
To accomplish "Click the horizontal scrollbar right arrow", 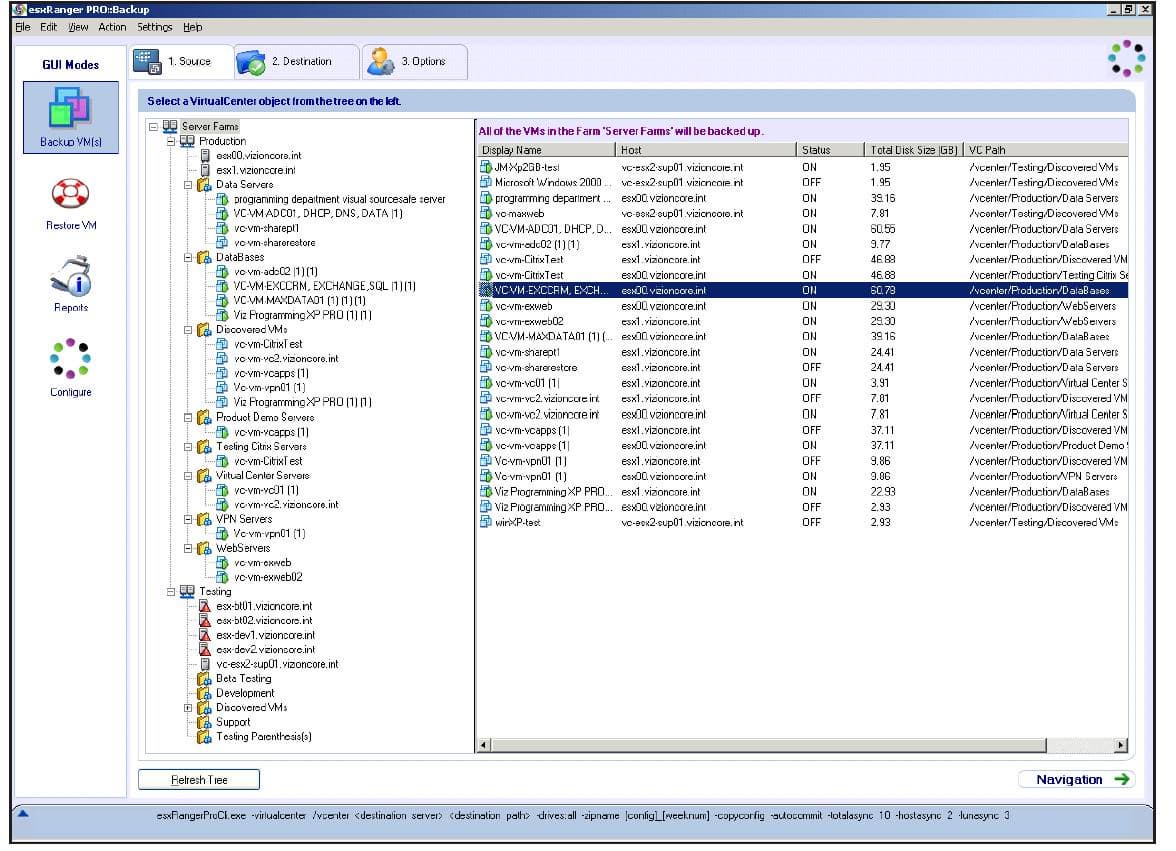I will (x=1120, y=745).
